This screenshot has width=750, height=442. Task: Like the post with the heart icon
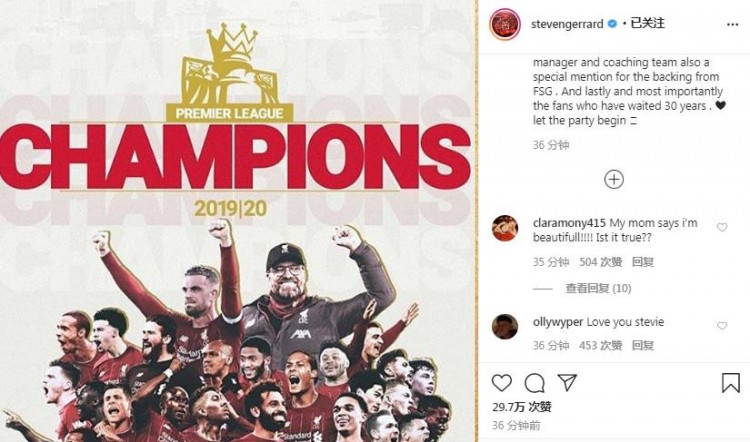click(502, 383)
